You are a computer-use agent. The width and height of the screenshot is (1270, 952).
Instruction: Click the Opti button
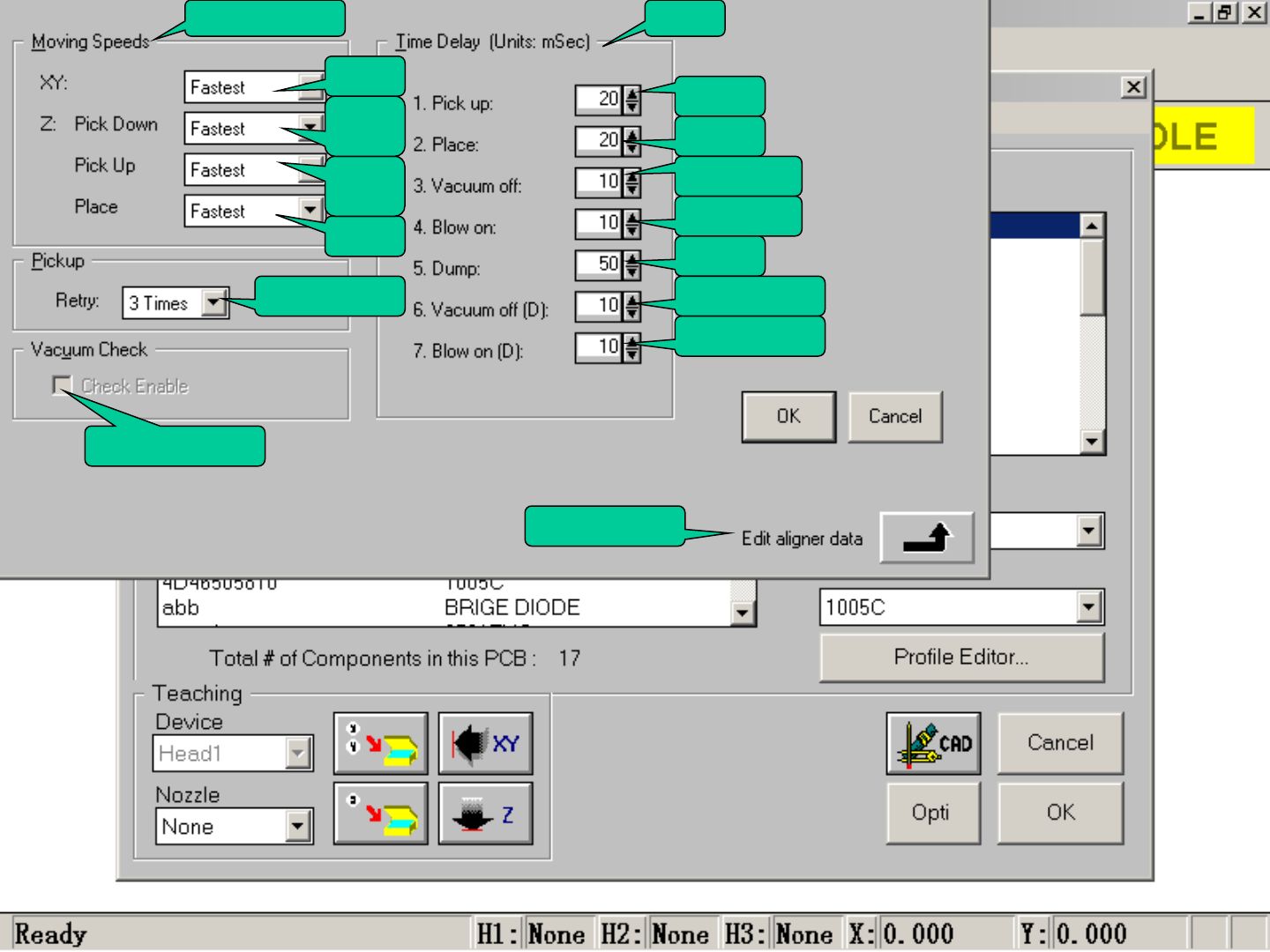coord(933,813)
